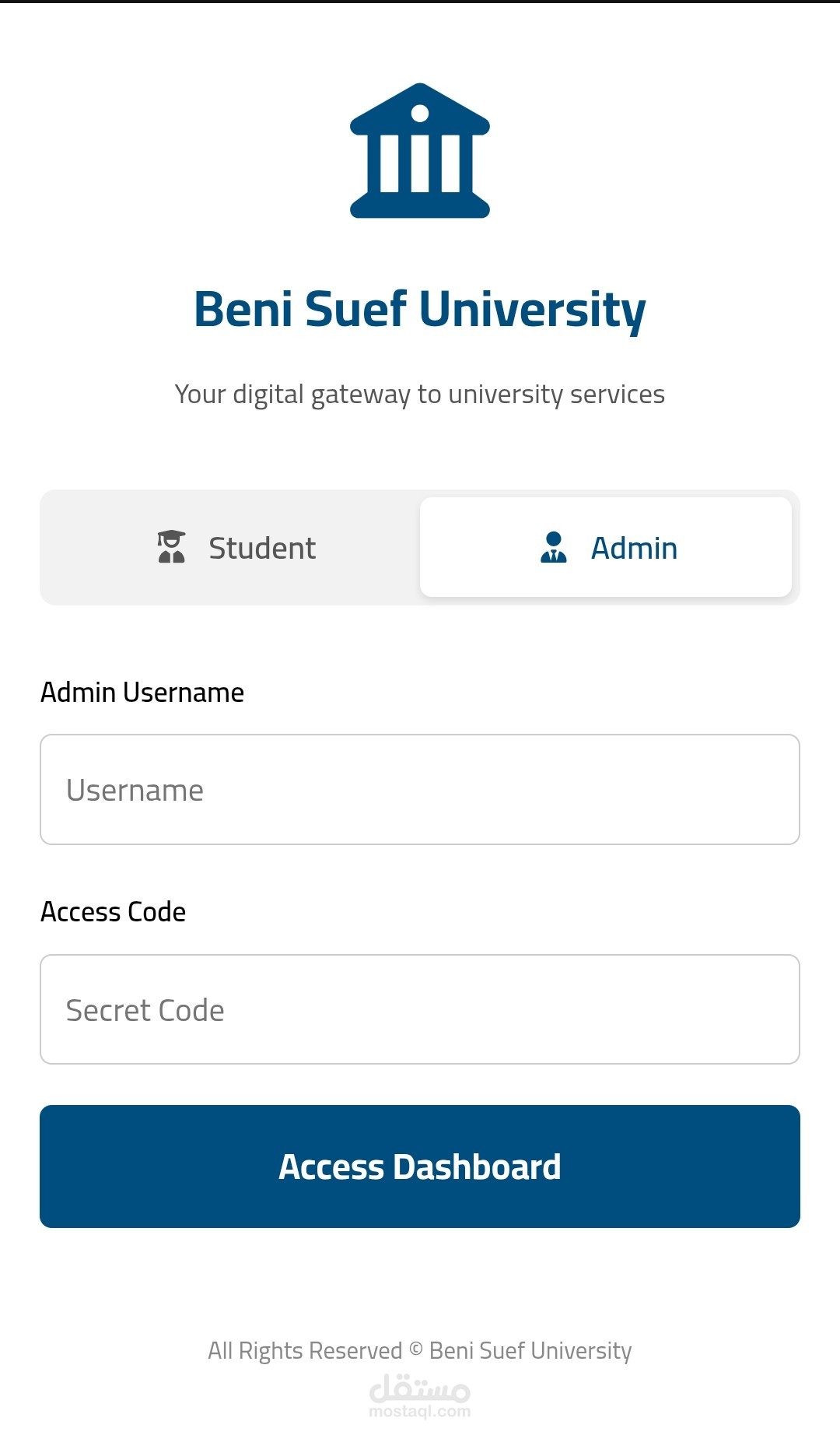Click the base of the building logo

(x=420, y=207)
